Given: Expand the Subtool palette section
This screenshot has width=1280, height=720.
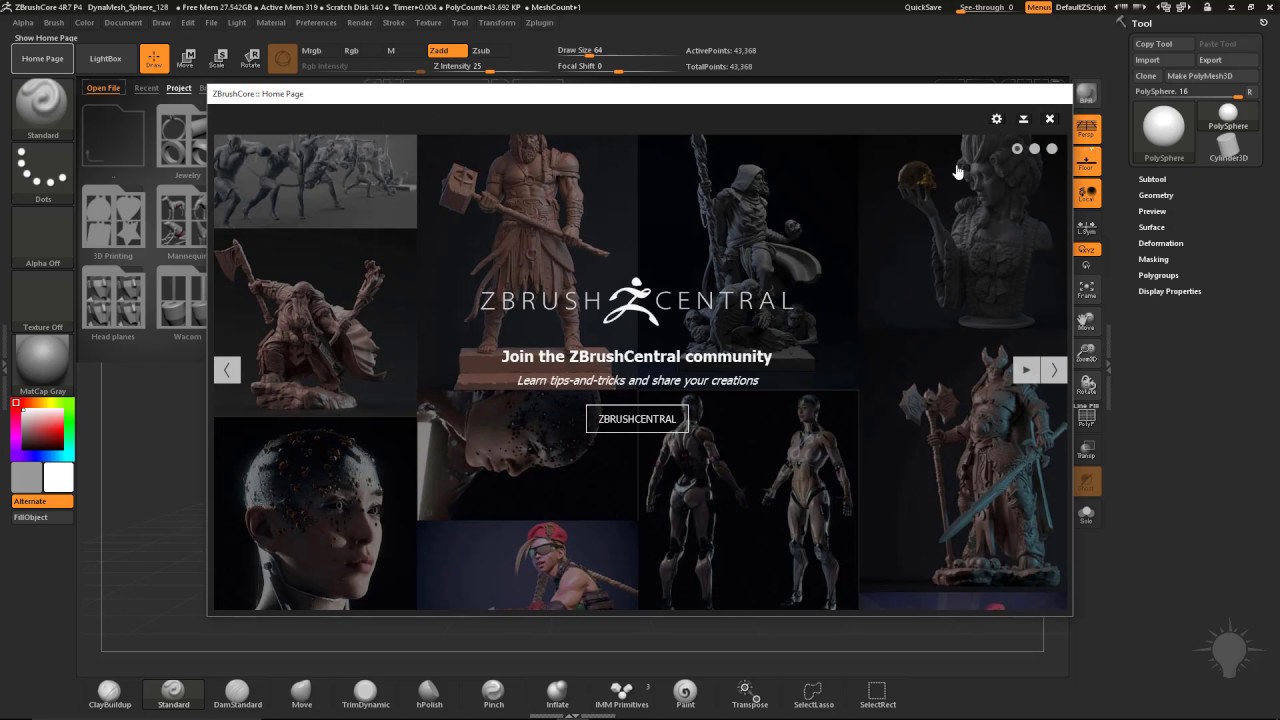Looking at the screenshot, I should click(1152, 179).
